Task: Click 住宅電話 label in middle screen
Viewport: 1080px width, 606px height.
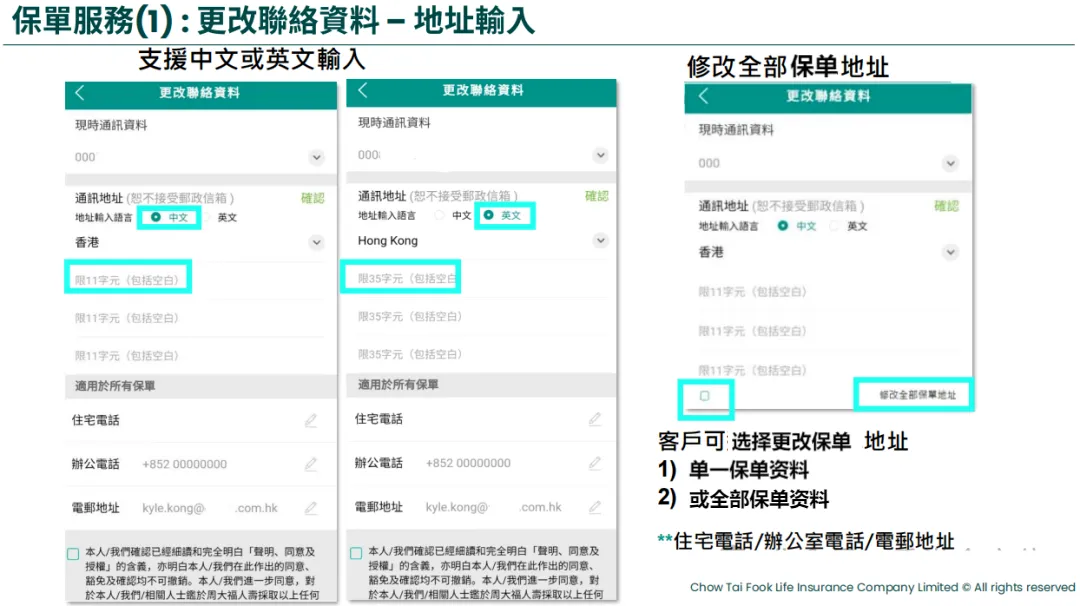Action: [379, 419]
